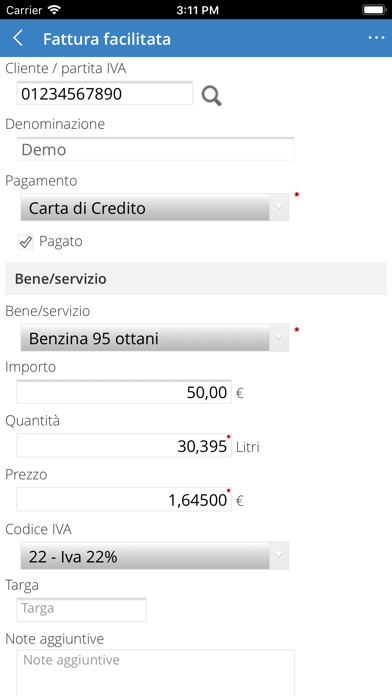This screenshot has width=392, height=696.
Task: Click the dropdown arrow beside Iva 22%
Action: (x=279, y=556)
